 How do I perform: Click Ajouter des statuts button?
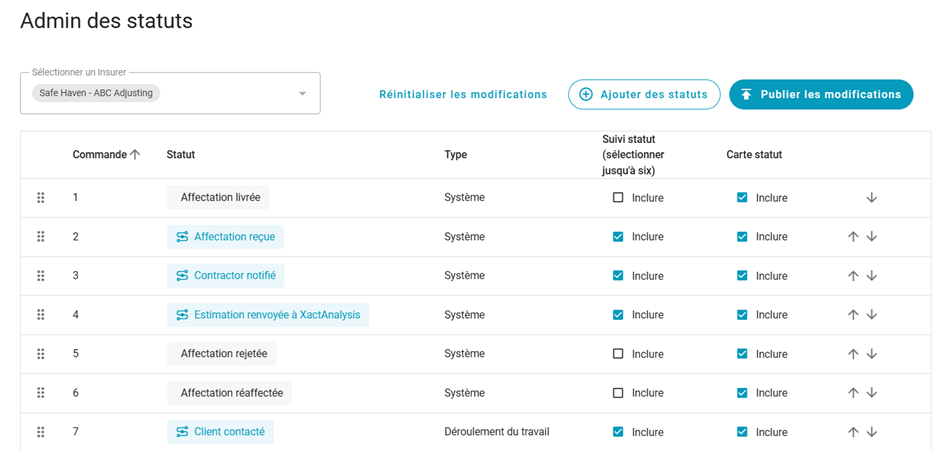pyautogui.click(x=644, y=95)
